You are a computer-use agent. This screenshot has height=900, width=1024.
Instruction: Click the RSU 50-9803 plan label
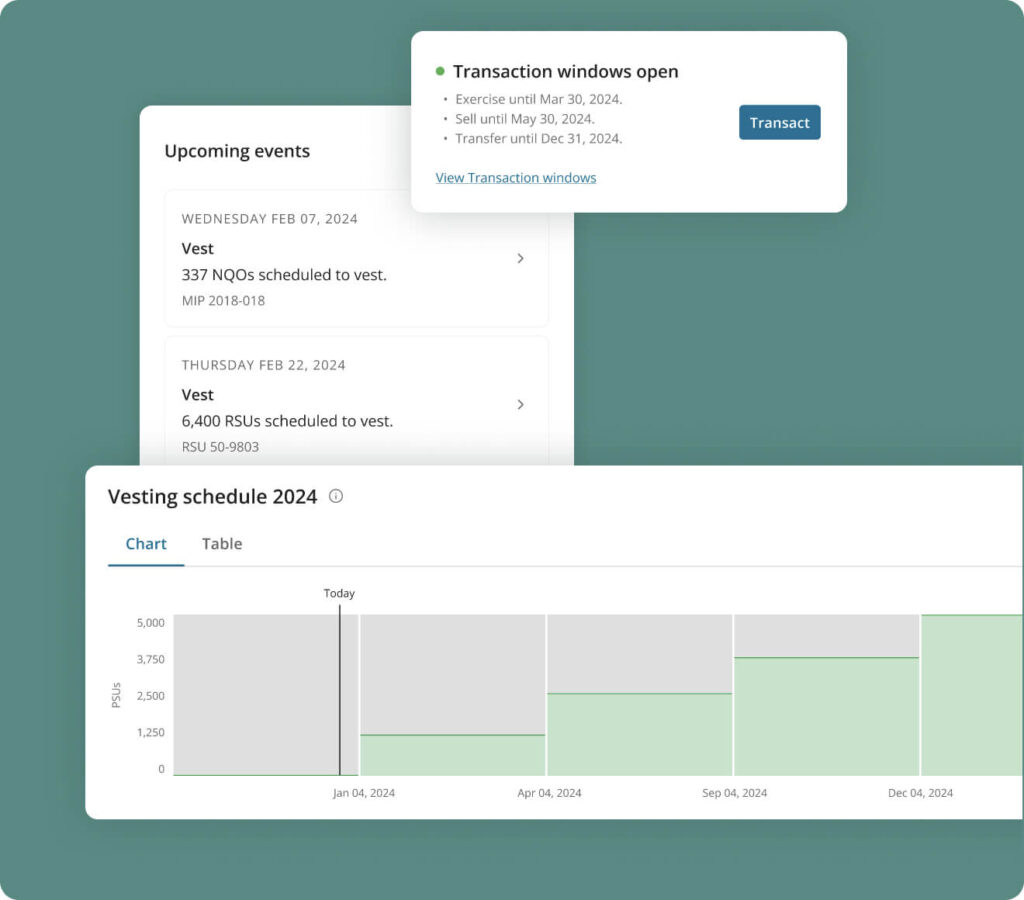coord(220,447)
